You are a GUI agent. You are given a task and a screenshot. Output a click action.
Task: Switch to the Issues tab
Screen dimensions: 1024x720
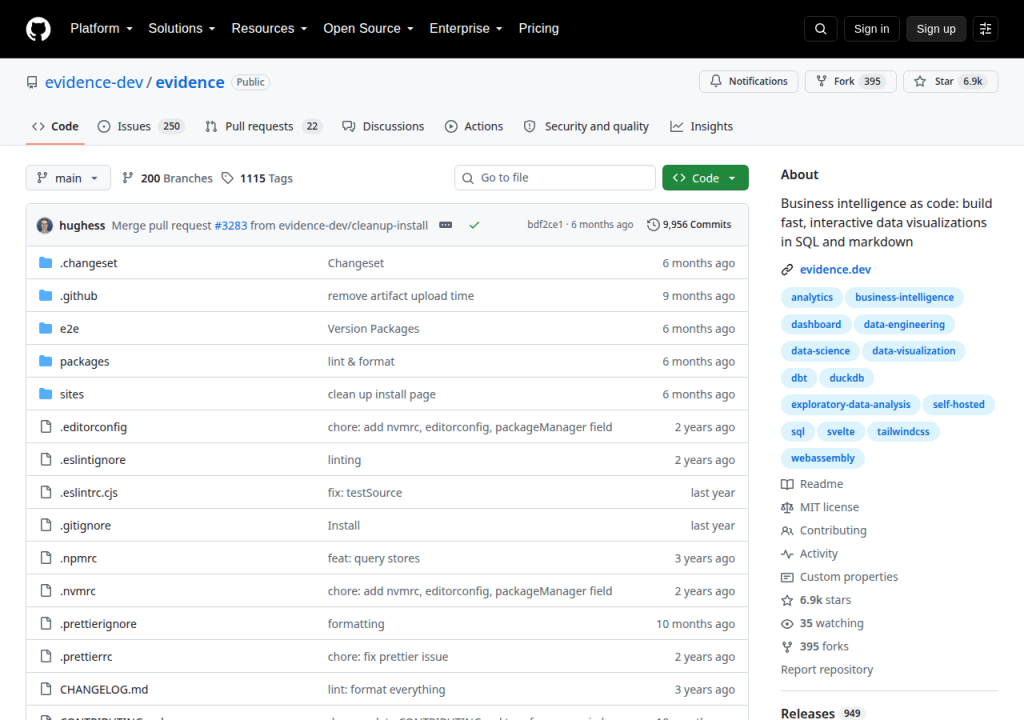click(x=141, y=126)
